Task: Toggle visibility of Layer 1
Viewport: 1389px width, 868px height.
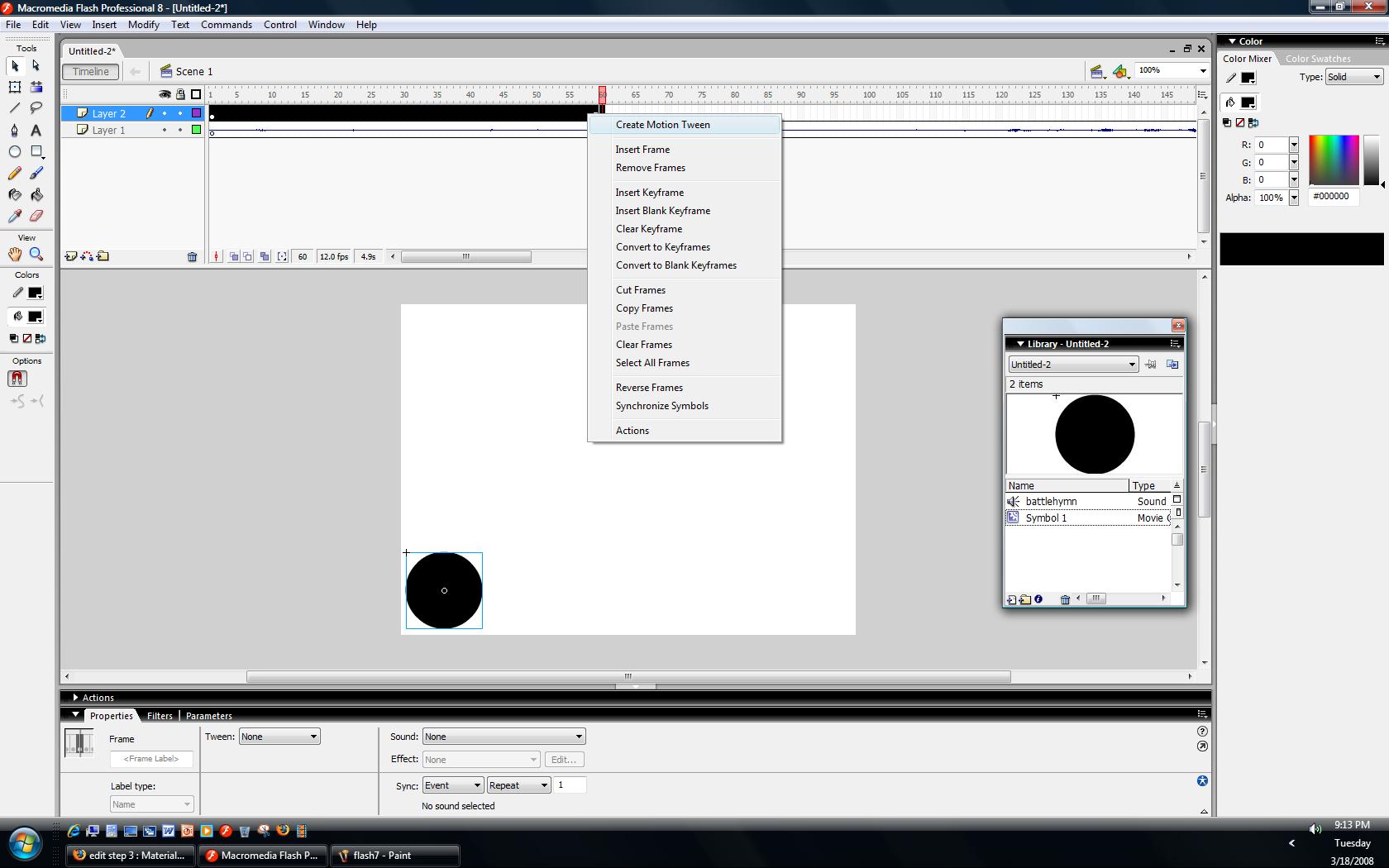Action: pos(165,130)
